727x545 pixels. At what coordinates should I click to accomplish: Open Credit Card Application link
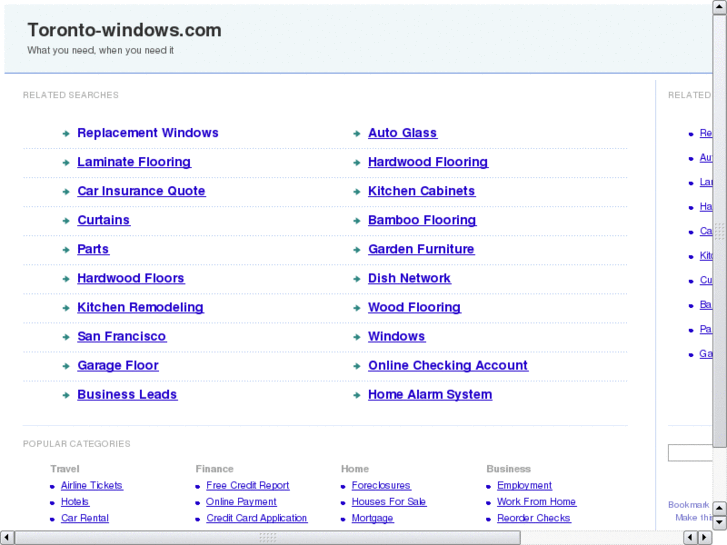(256, 518)
